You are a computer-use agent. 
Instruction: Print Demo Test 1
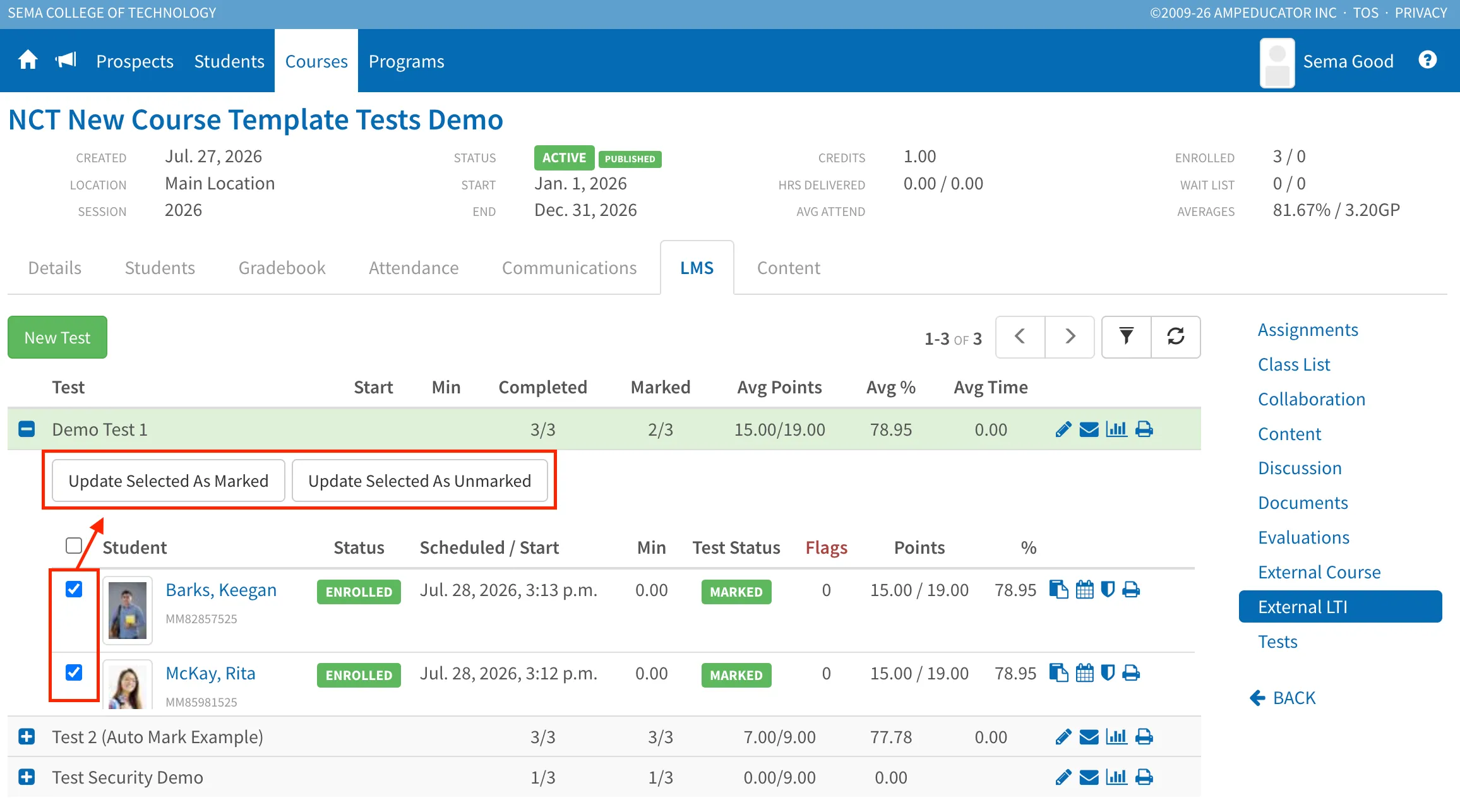[x=1144, y=429]
